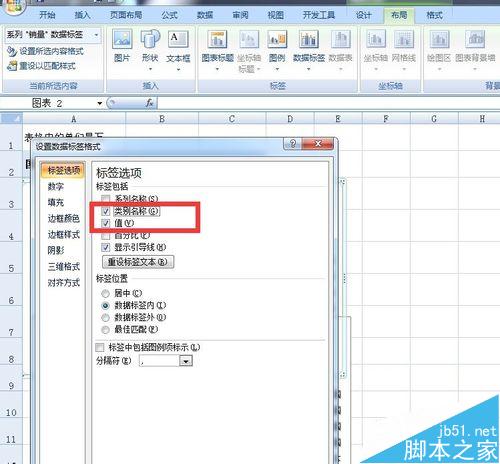Check 标签中包括图例项标示 checkbox

(100, 347)
